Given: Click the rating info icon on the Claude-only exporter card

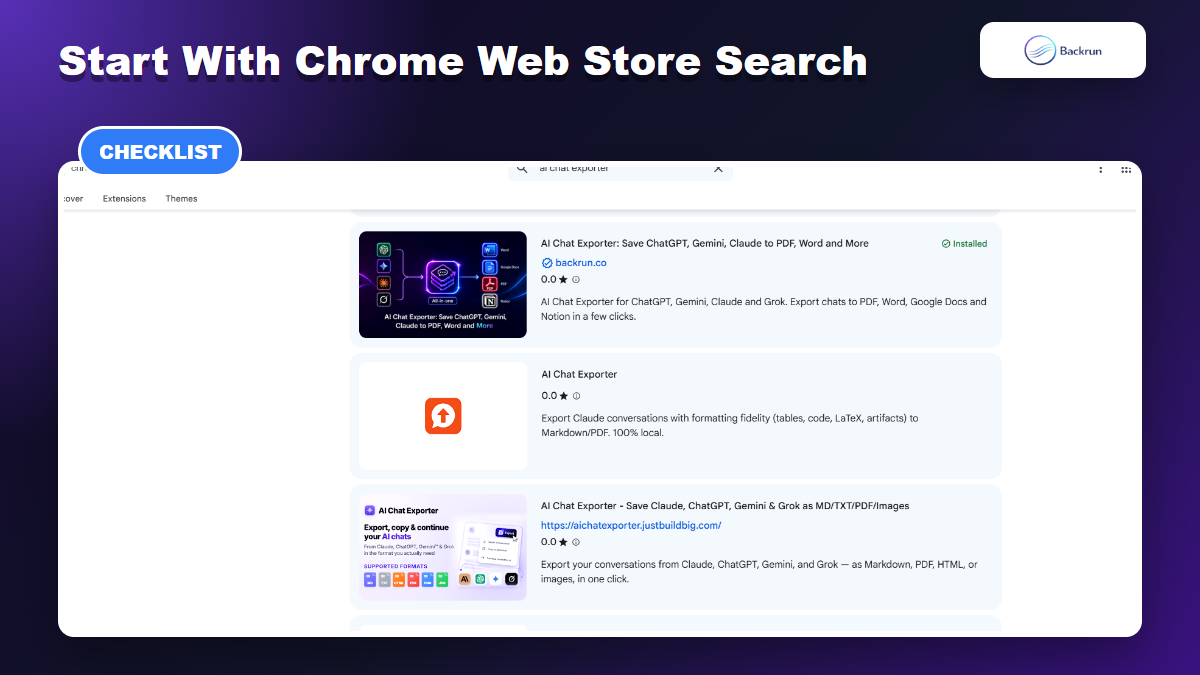Looking at the screenshot, I should click(x=576, y=396).
